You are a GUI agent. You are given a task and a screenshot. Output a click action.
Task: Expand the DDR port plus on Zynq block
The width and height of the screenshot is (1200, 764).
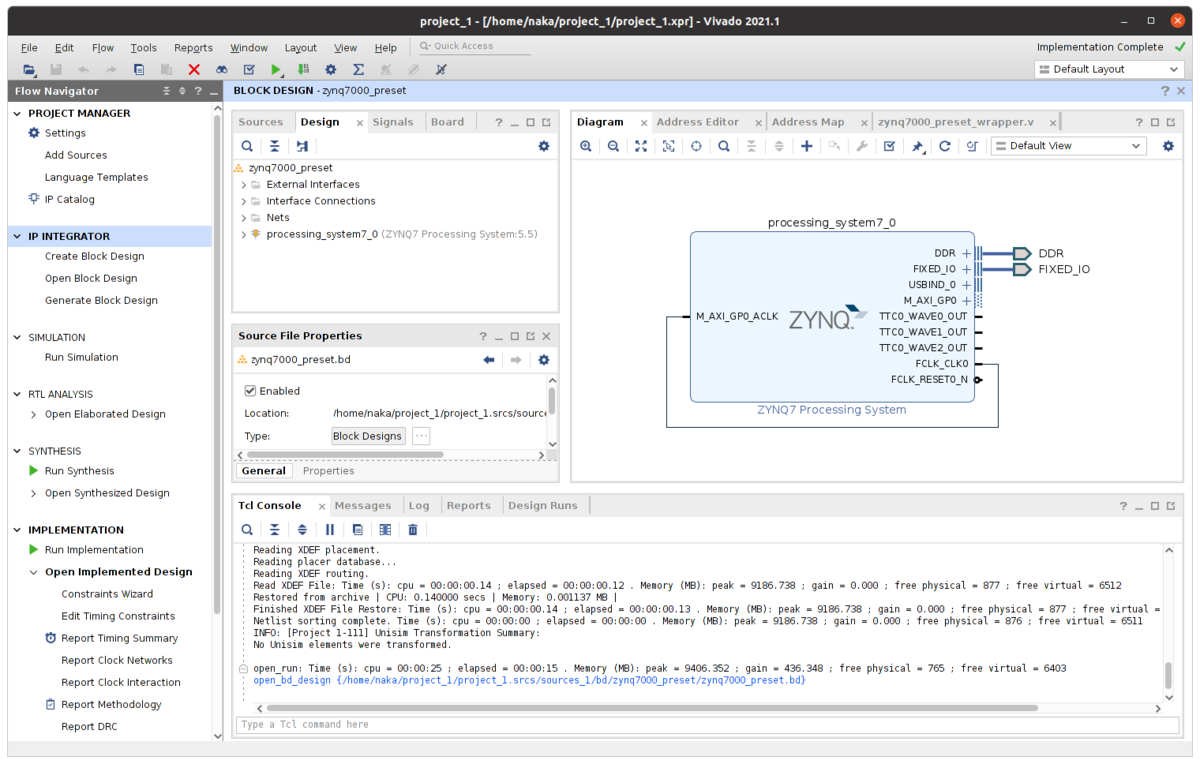(966, 254)
